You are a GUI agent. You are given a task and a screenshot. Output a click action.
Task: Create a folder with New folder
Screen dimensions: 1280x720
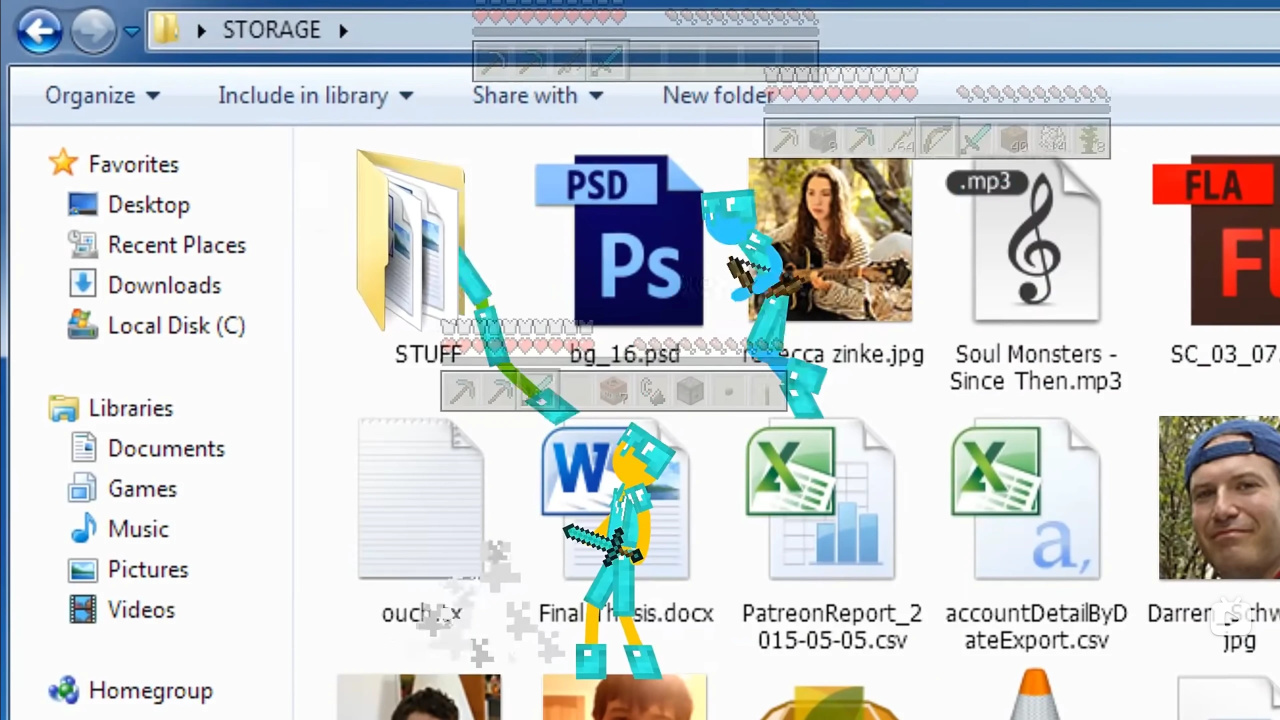[x=716, y=95]
